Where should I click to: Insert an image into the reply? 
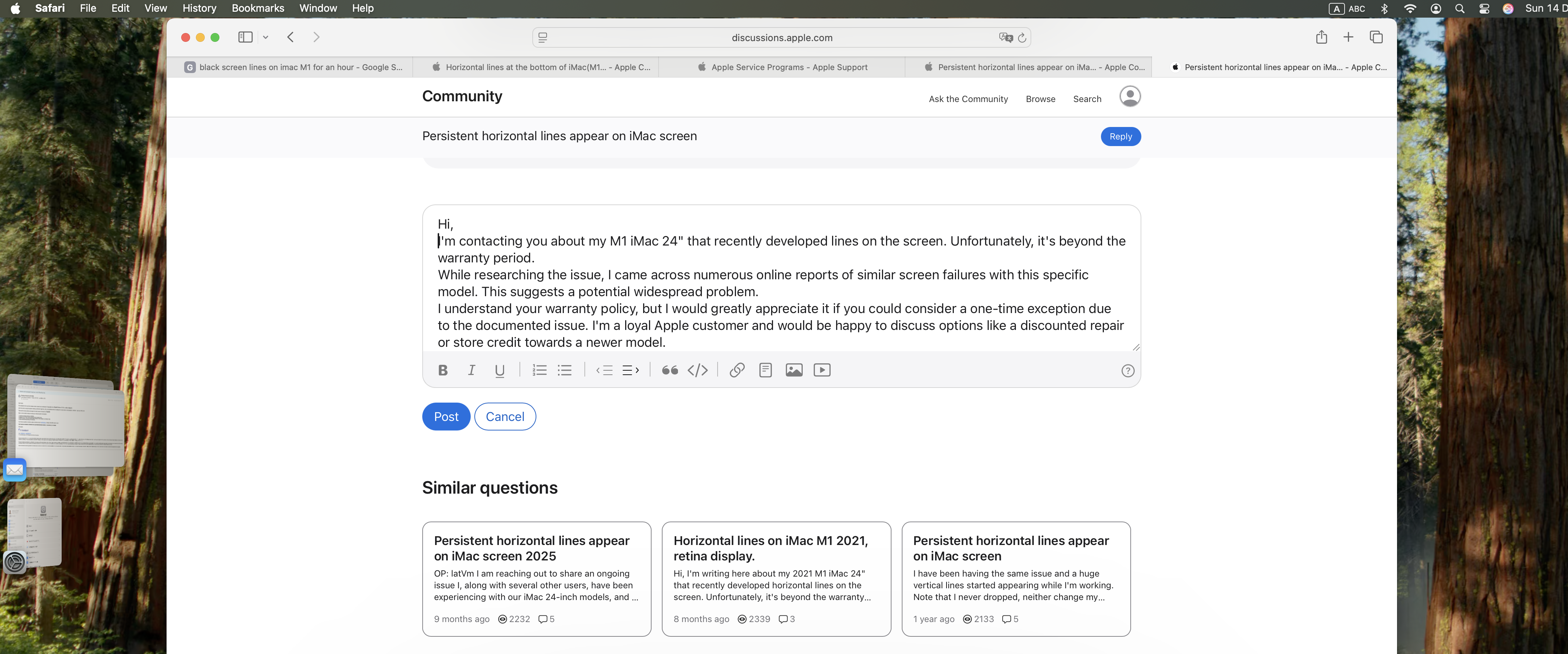(x=794, y=370)
